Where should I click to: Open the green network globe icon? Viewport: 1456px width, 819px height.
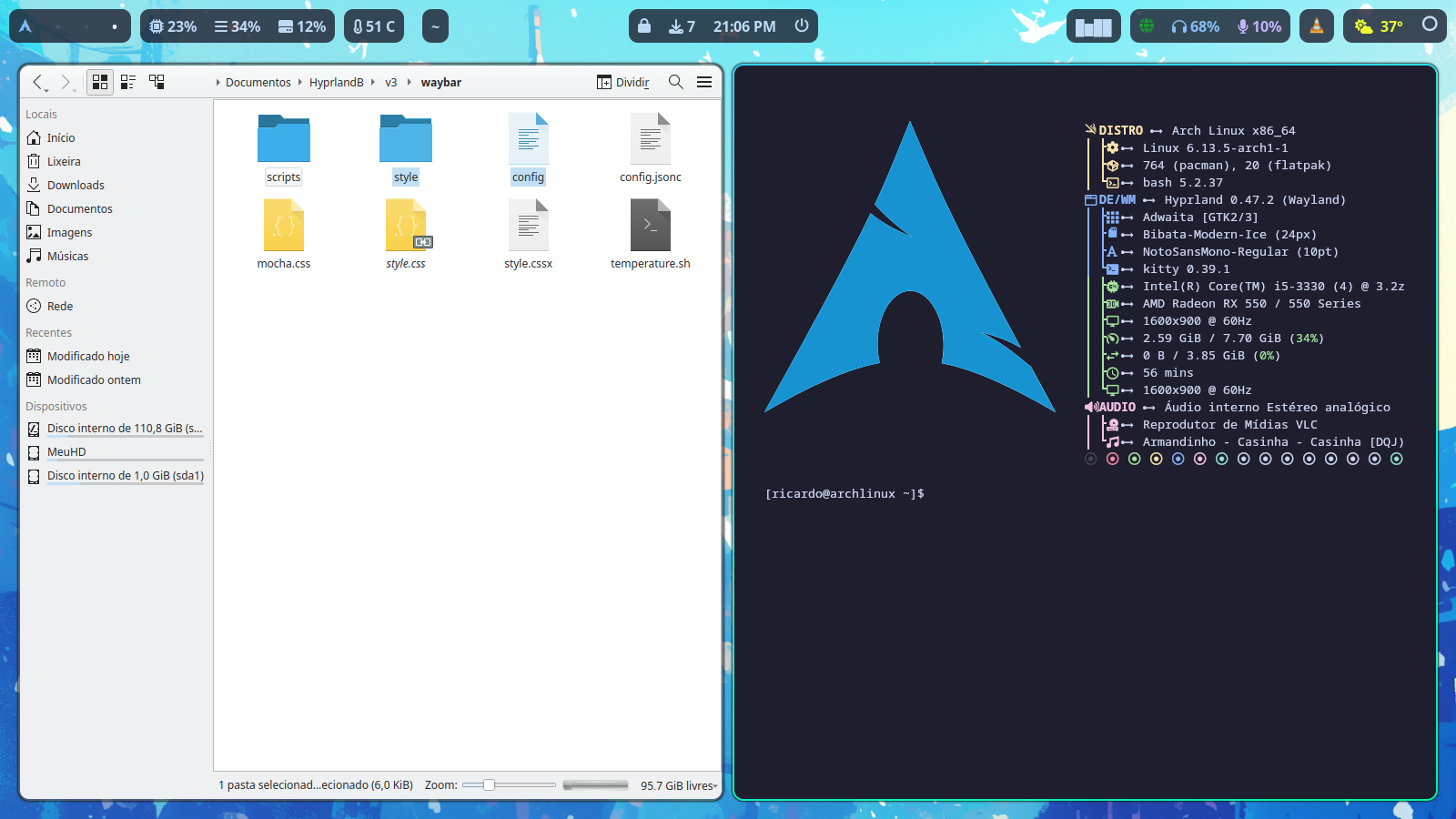tap(1148, 26)
